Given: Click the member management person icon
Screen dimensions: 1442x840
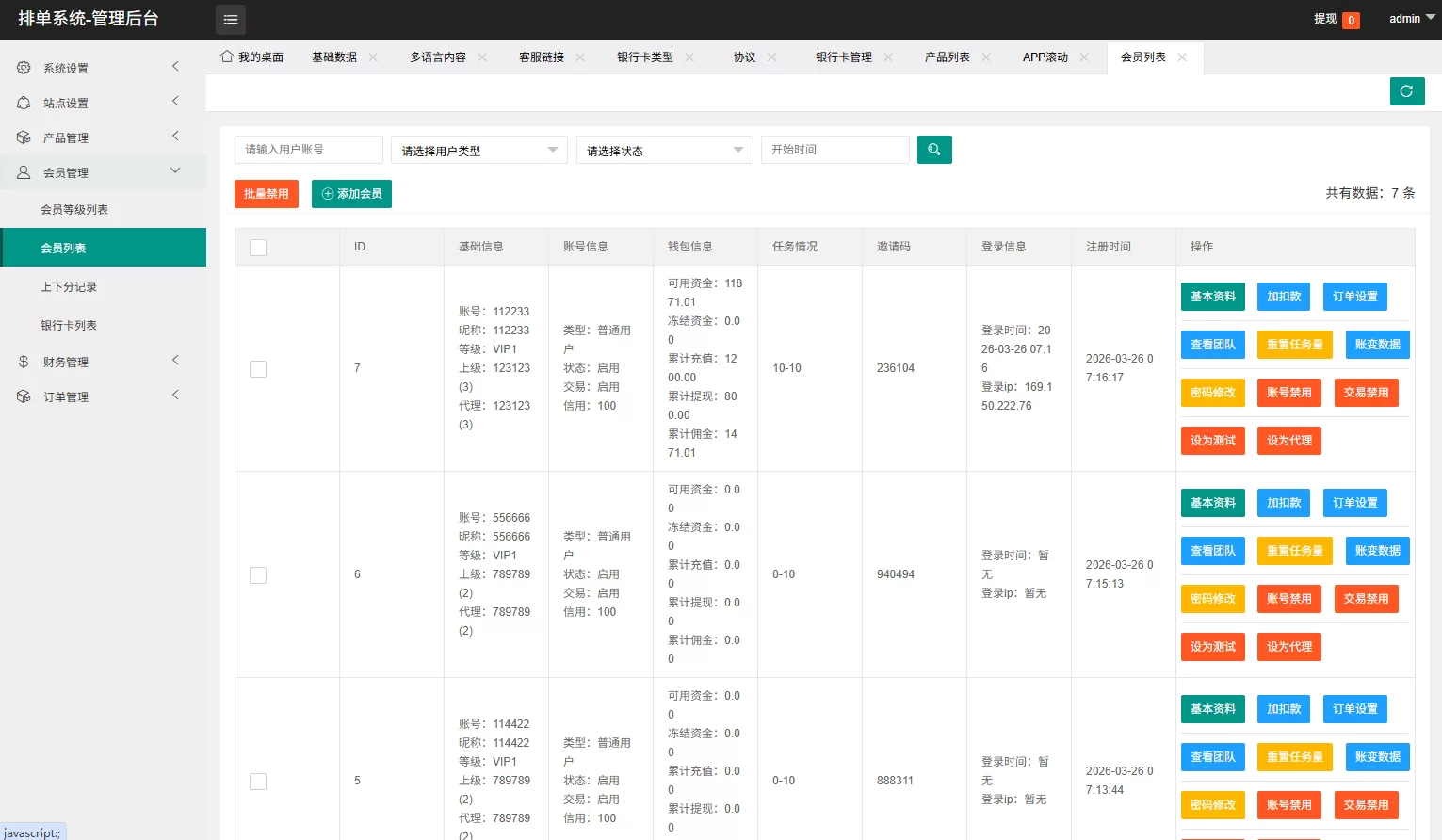Looking at the screenshot, I should pos(24,172).
